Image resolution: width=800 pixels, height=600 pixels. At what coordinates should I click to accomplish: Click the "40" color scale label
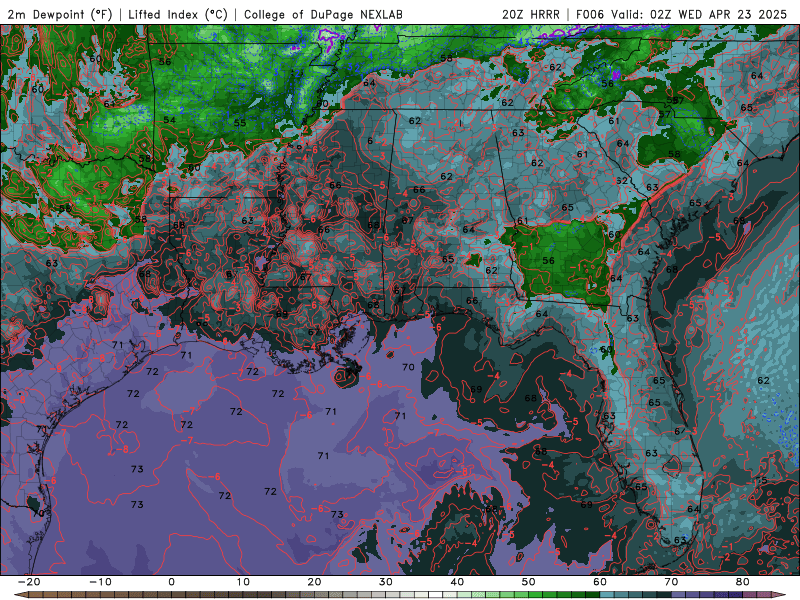coord(457,582)
